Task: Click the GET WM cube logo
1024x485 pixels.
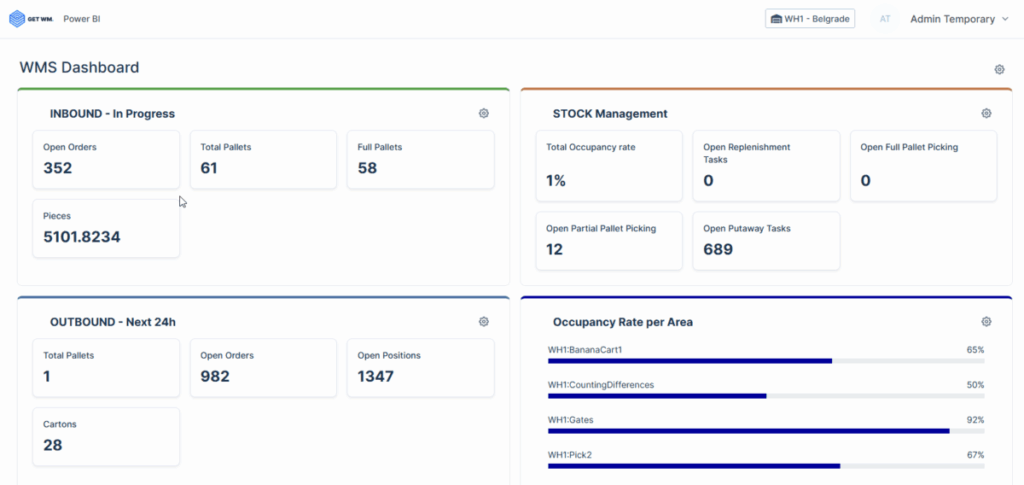Action: point(16,19)
